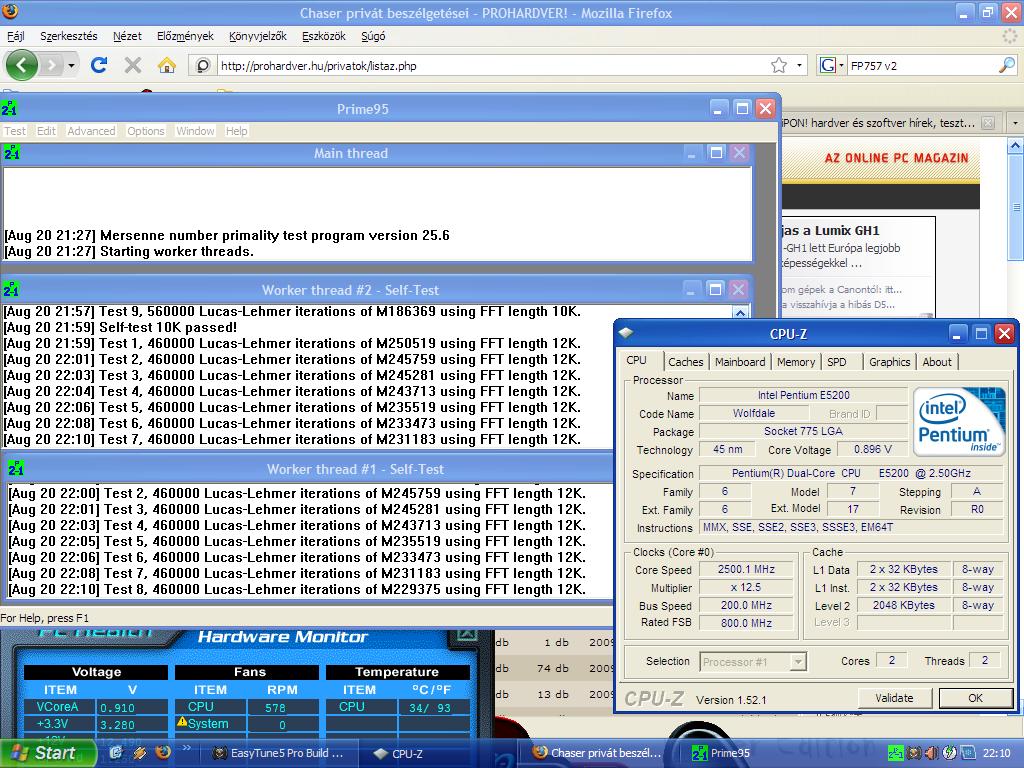The width and height of the screenshot is (1024, 768).
Task: Click the stop loading X icon
Action: (x=133, y=65)
